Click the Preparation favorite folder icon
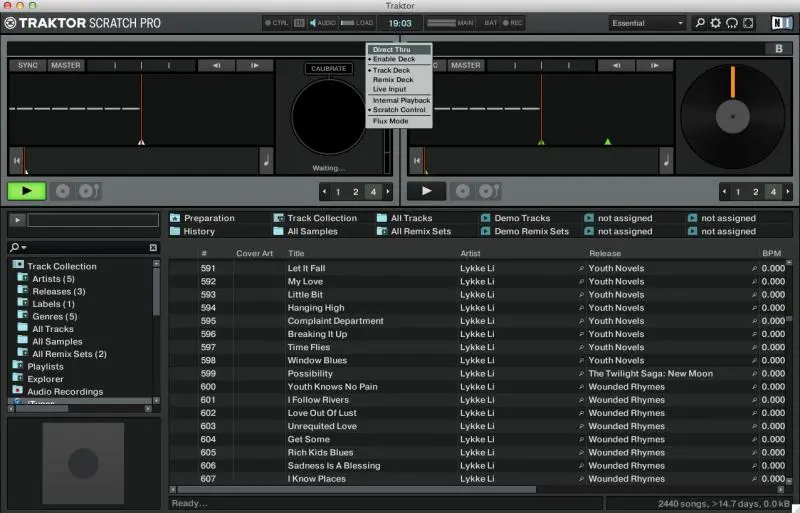Image resolution: width=800 pixels, height=513 pixels. pyautogui.click(x=175, y=218)
